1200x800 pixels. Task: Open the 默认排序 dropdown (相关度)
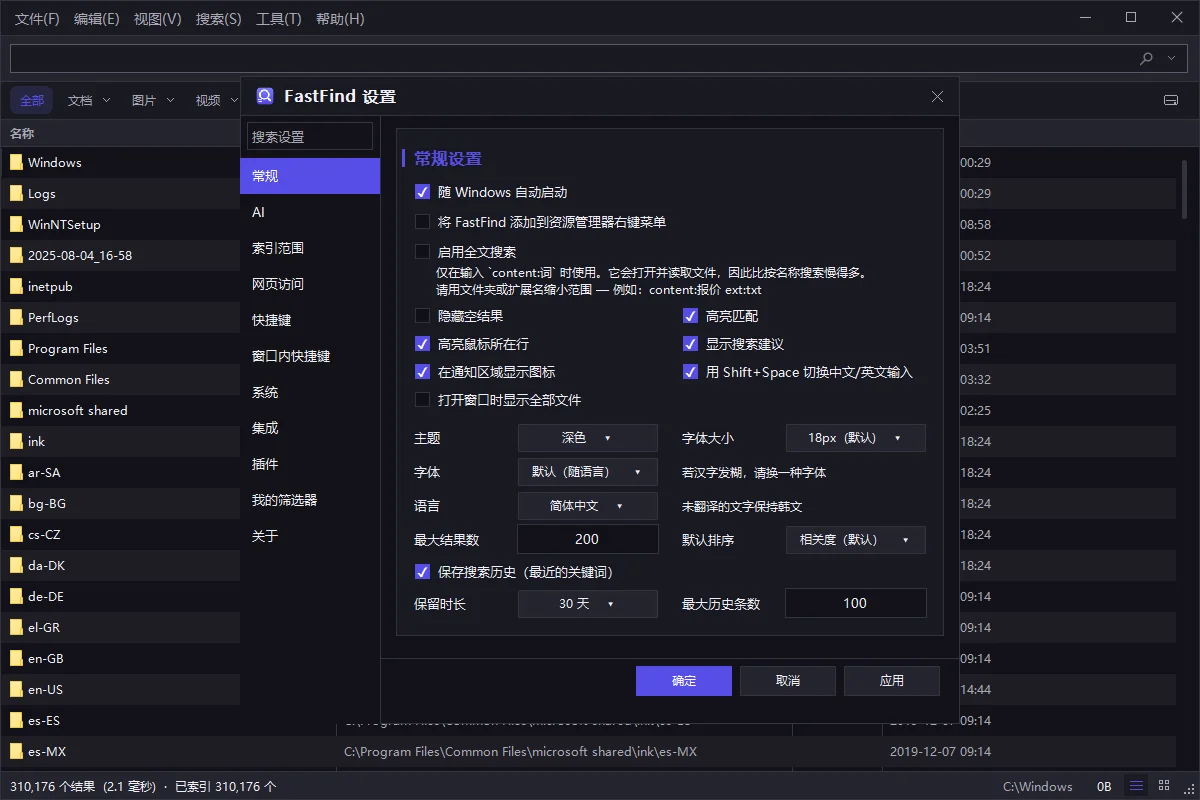click(855, 540)
